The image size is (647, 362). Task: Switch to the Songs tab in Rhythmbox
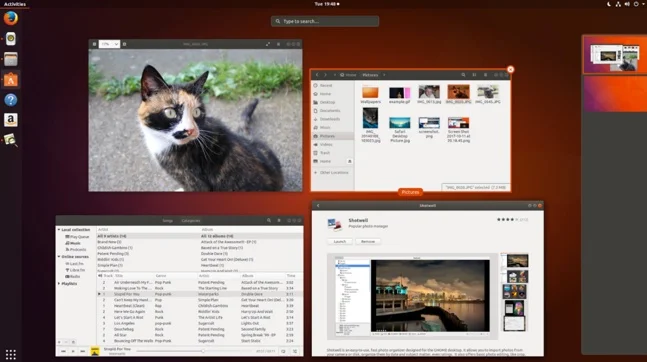168,220
